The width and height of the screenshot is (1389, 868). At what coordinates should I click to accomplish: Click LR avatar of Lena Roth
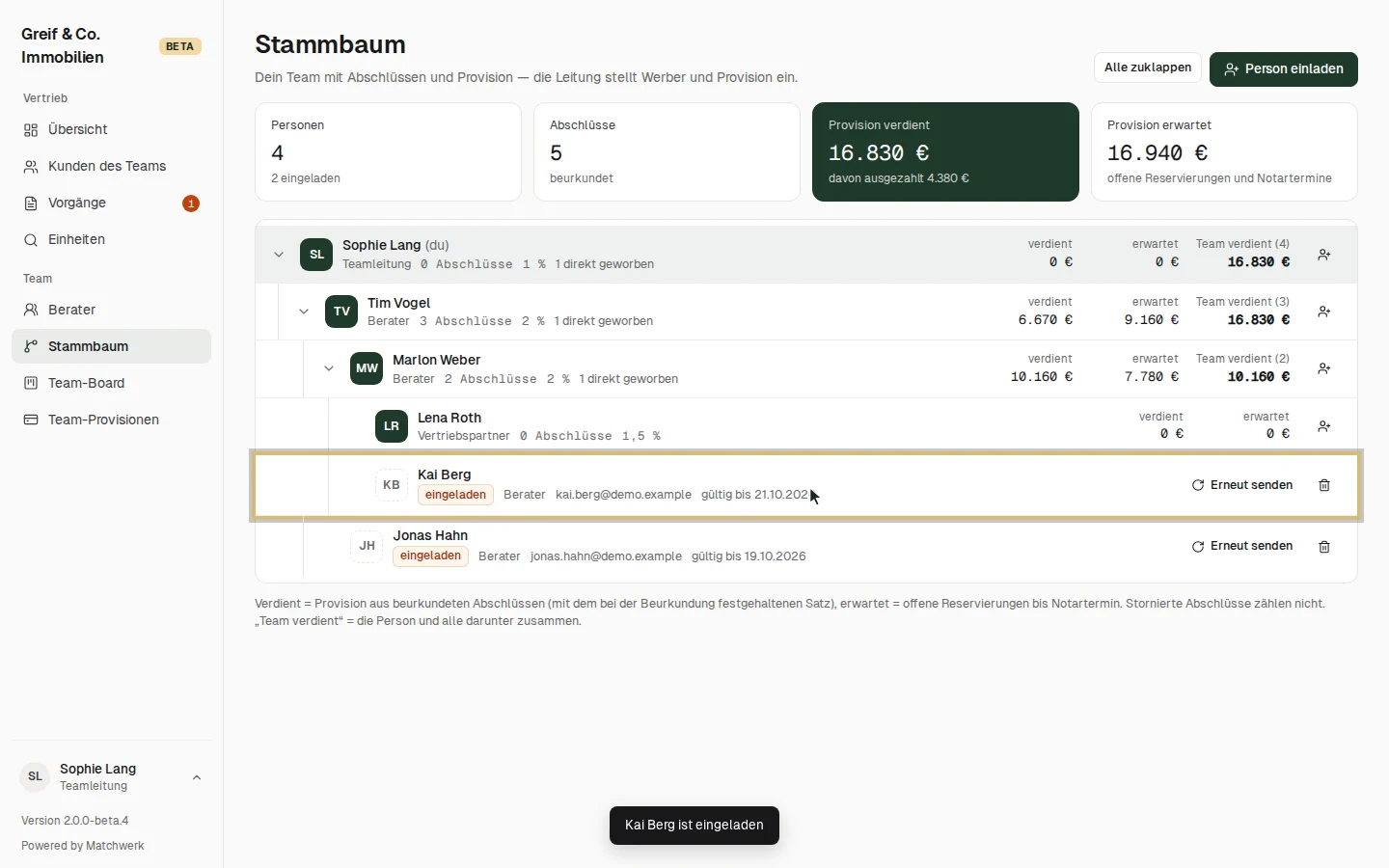click(392, 426)
